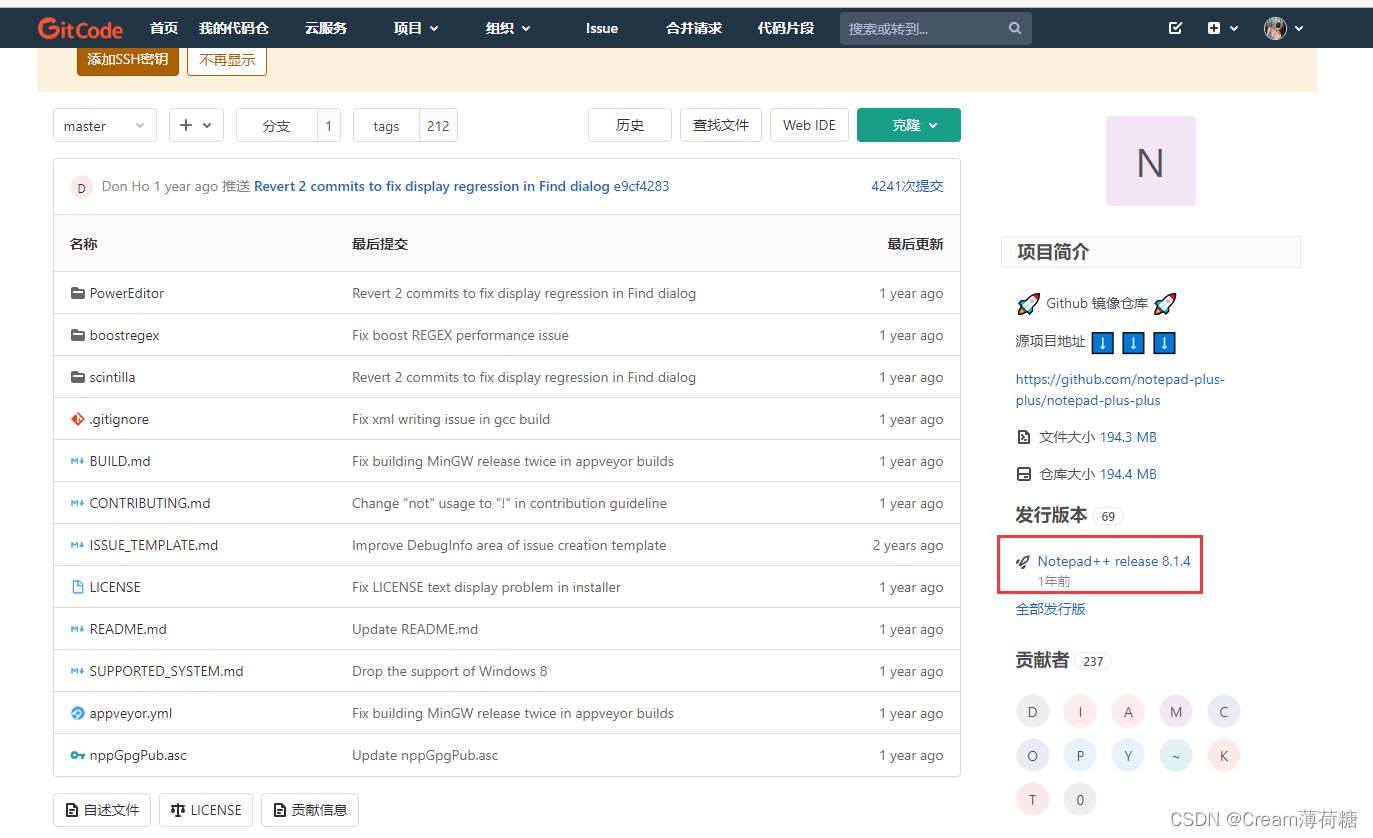
Task: Click the 发行版本 count badge 69
Action: point(1108,516)
